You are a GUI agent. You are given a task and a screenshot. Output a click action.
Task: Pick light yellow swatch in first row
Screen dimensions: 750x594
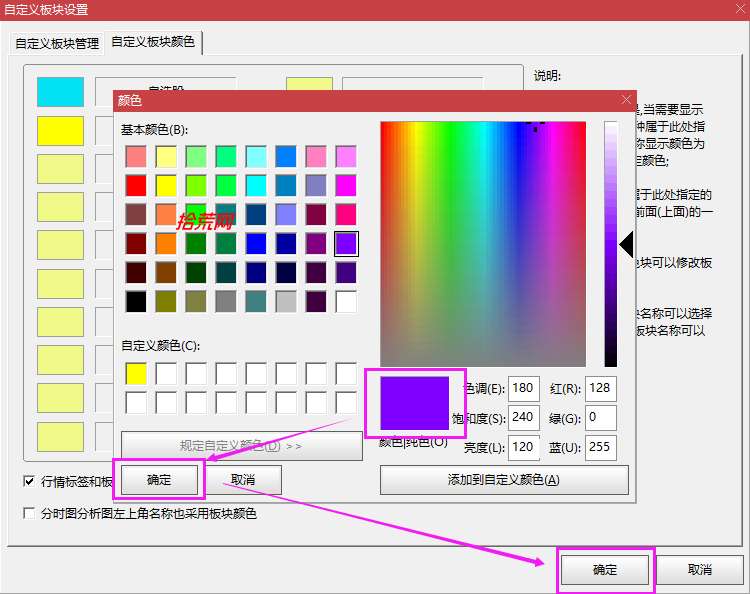(166, 156)
